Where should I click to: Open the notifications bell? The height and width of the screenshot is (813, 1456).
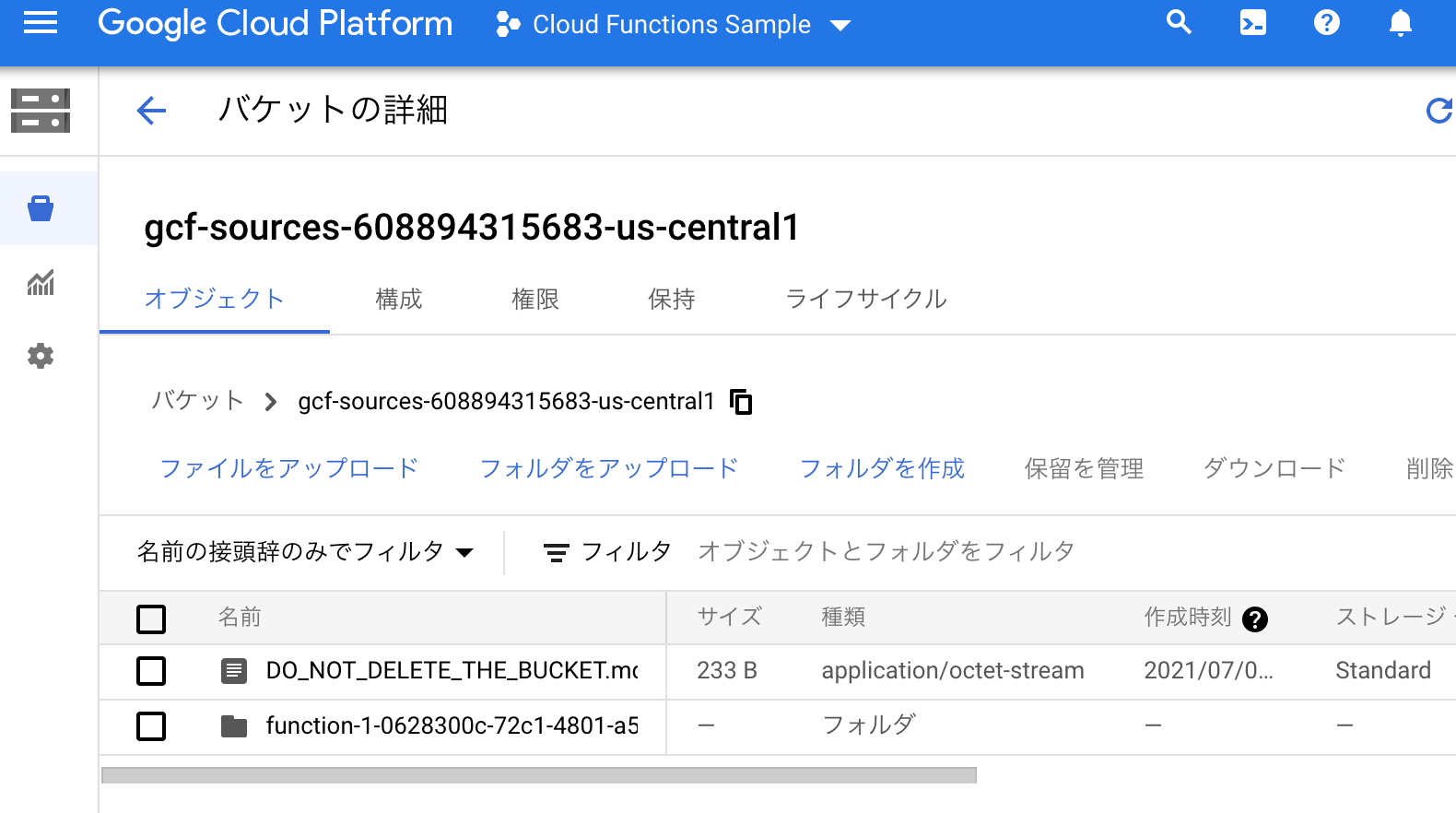pyautogui.click(x=1400, y=22)
